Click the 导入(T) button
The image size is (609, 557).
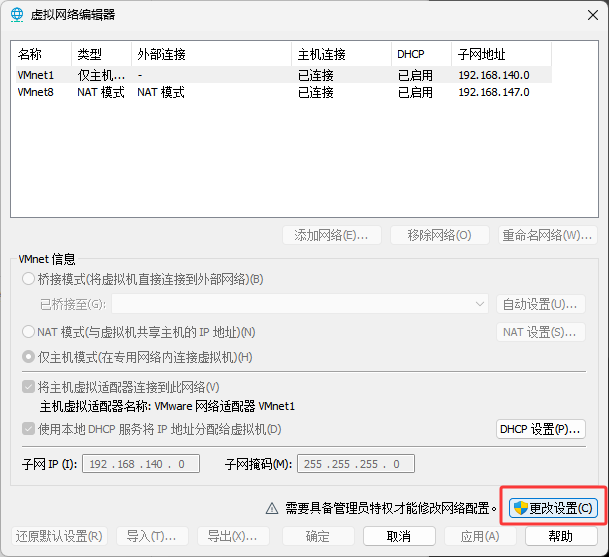pos(152,536)
